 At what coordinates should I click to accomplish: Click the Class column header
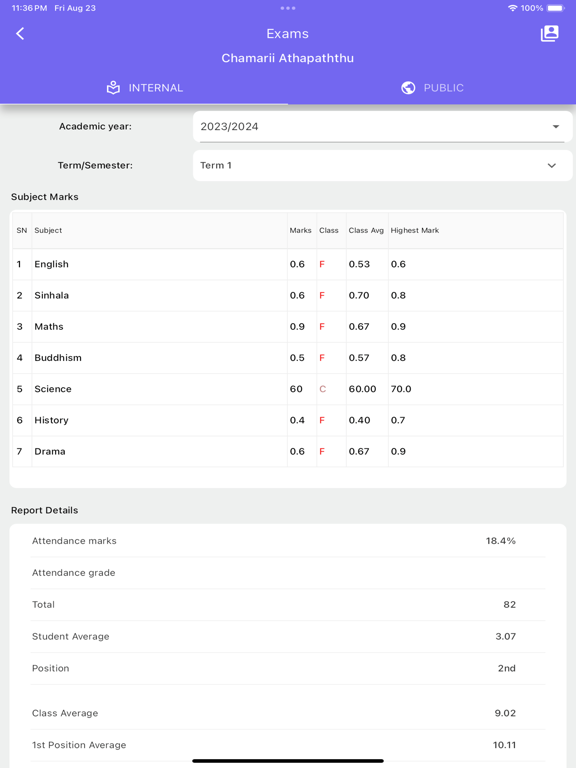[329, 230]
